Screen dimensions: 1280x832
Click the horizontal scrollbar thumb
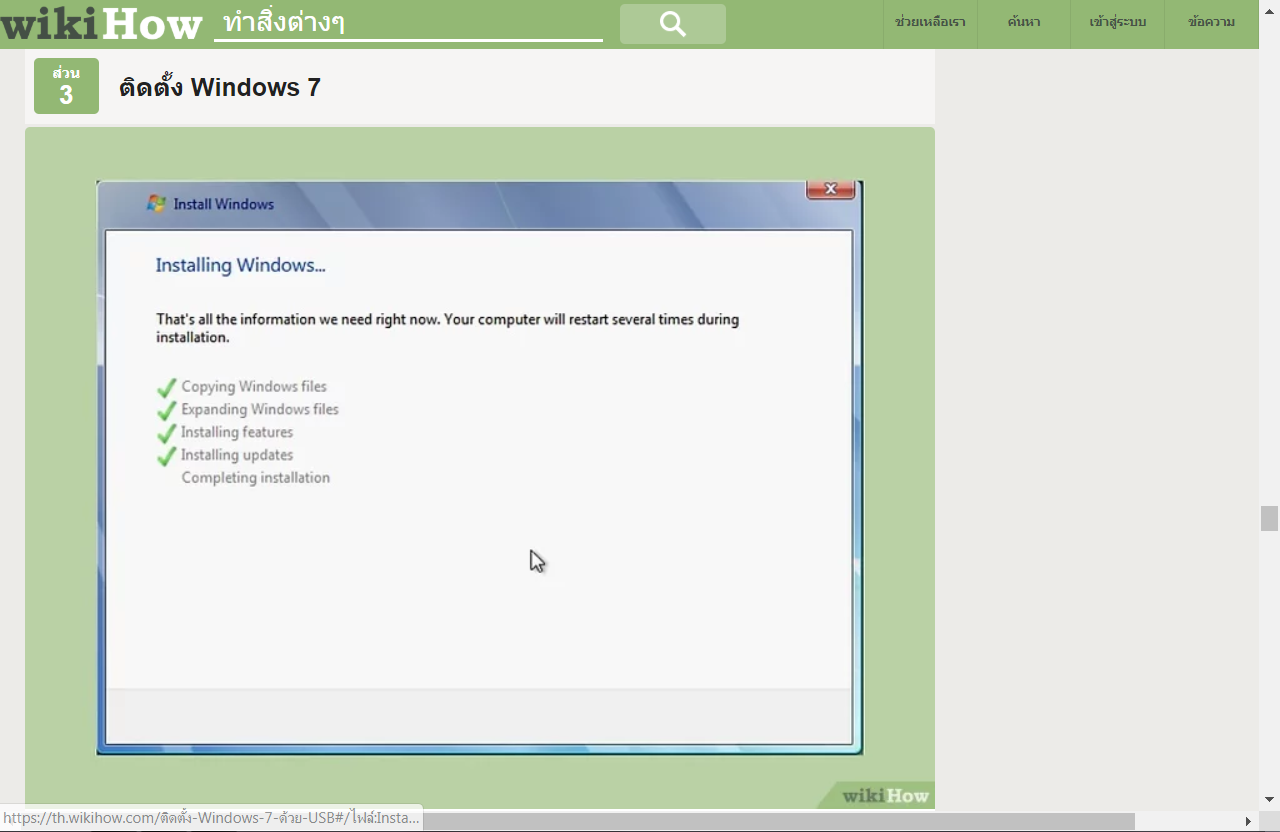click(x=778, y=821)
